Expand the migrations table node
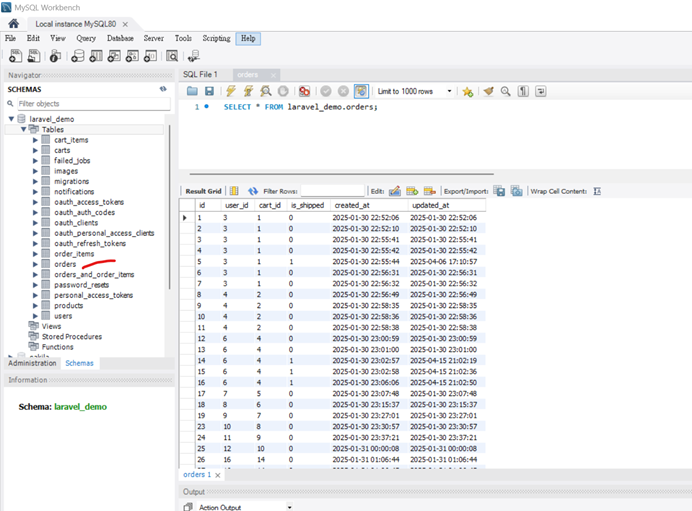This screenshot has width=692, height=511. pos(35,181)
